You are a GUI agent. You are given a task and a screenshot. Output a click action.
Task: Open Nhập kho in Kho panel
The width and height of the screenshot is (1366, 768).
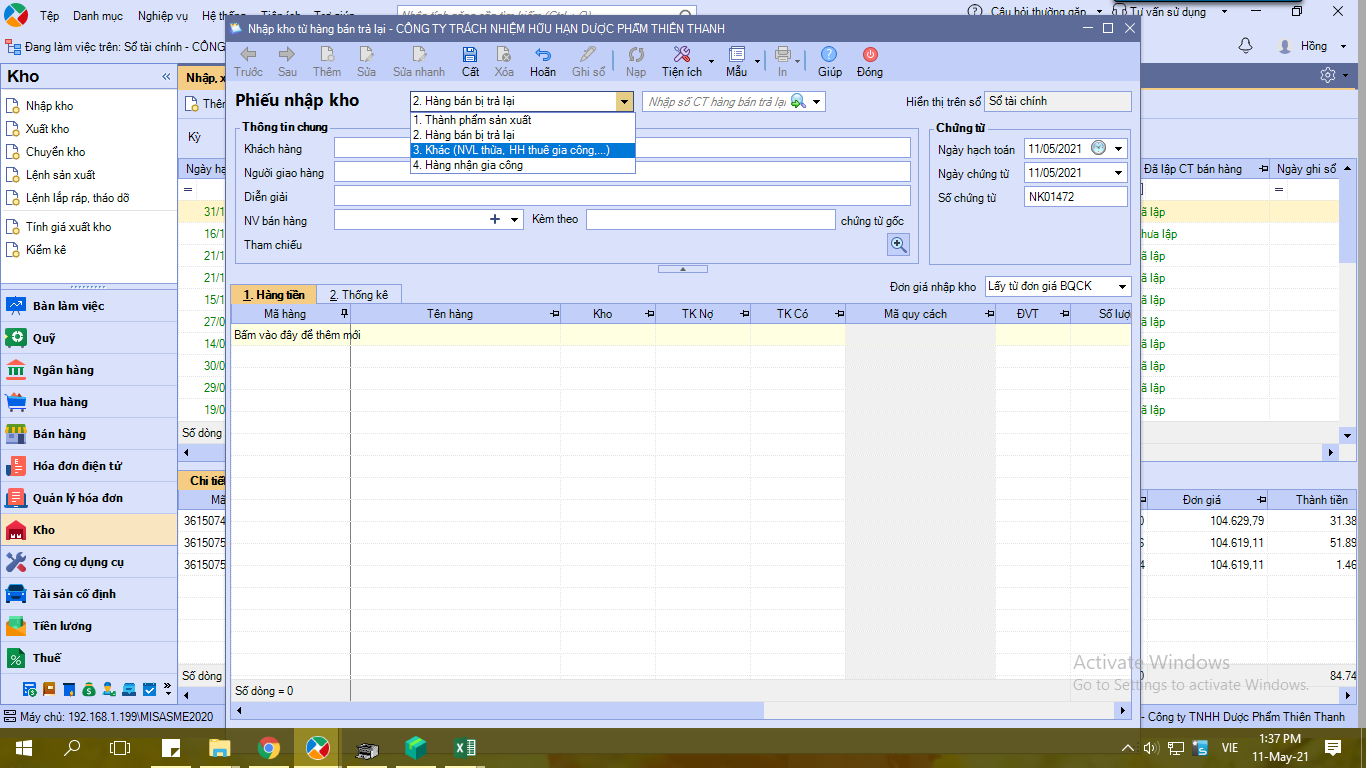(49, 106)
